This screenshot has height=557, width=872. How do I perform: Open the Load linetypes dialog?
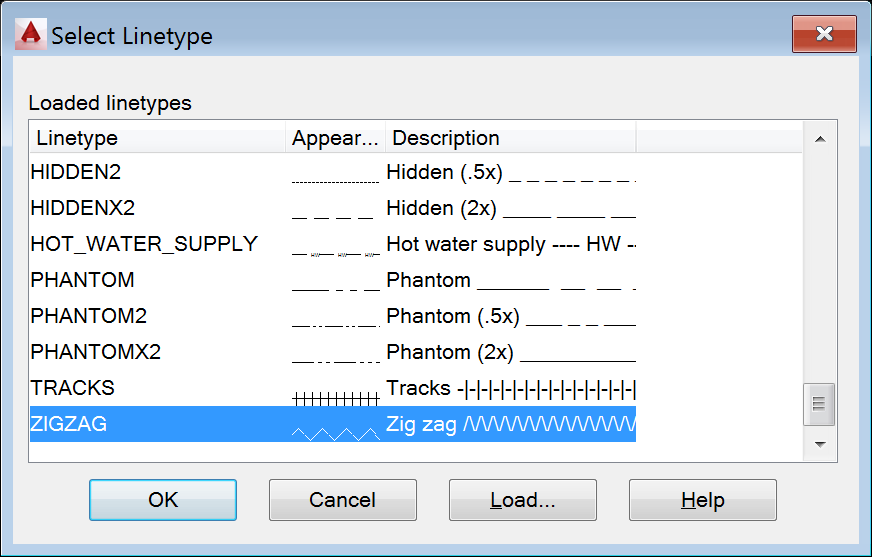pos(522,500)
